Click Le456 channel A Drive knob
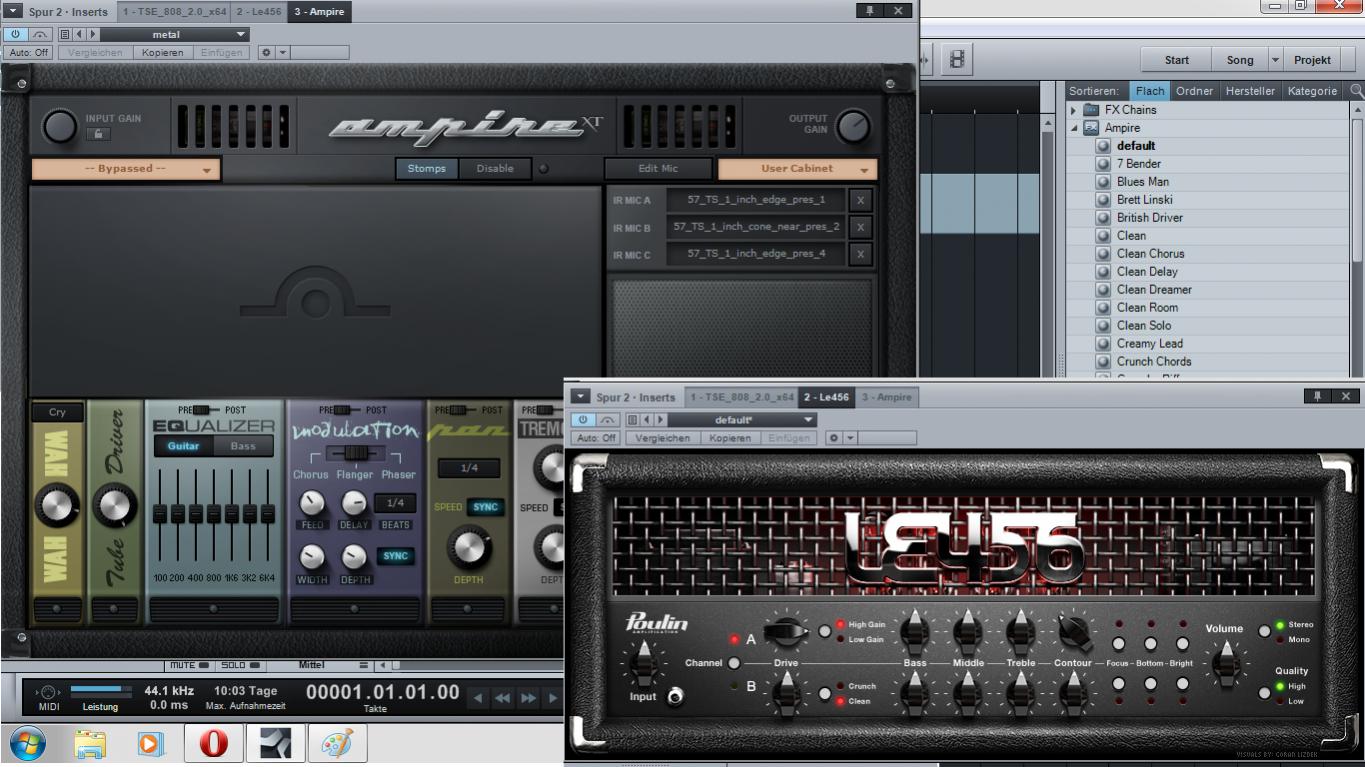 786,631
